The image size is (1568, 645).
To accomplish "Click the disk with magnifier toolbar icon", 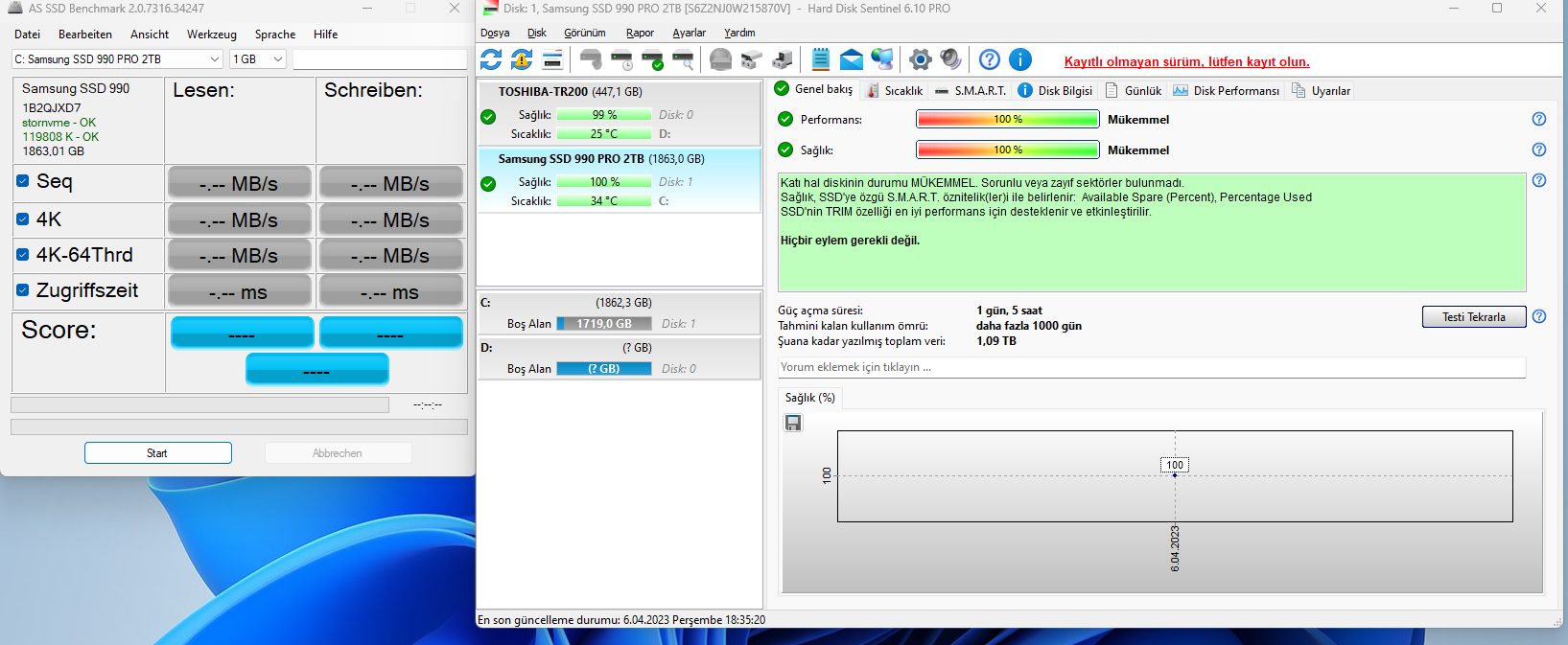I will tap(683, 59).
